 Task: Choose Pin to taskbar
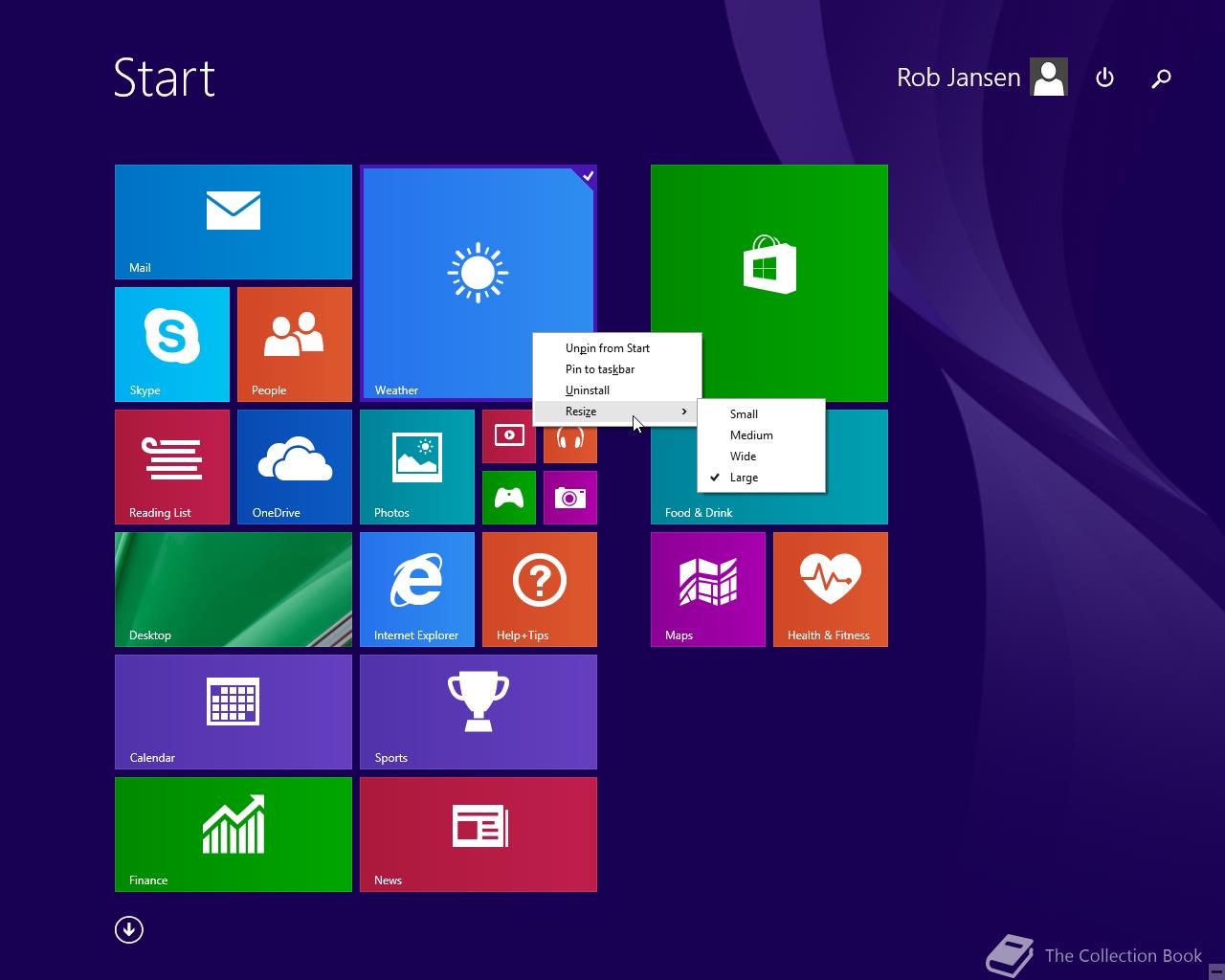[617, 369]
